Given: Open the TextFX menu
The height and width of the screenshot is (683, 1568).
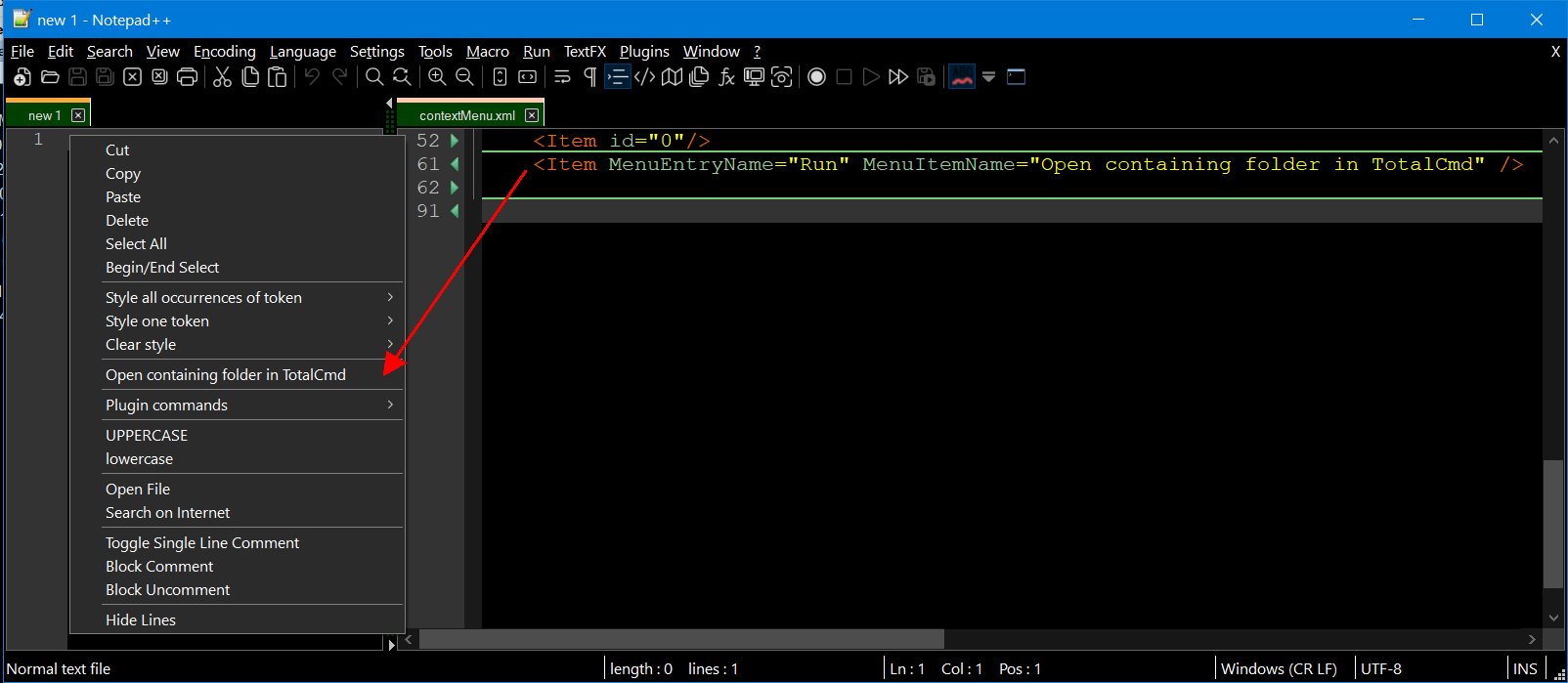Looking at the screenshot, I should [585, 52].
